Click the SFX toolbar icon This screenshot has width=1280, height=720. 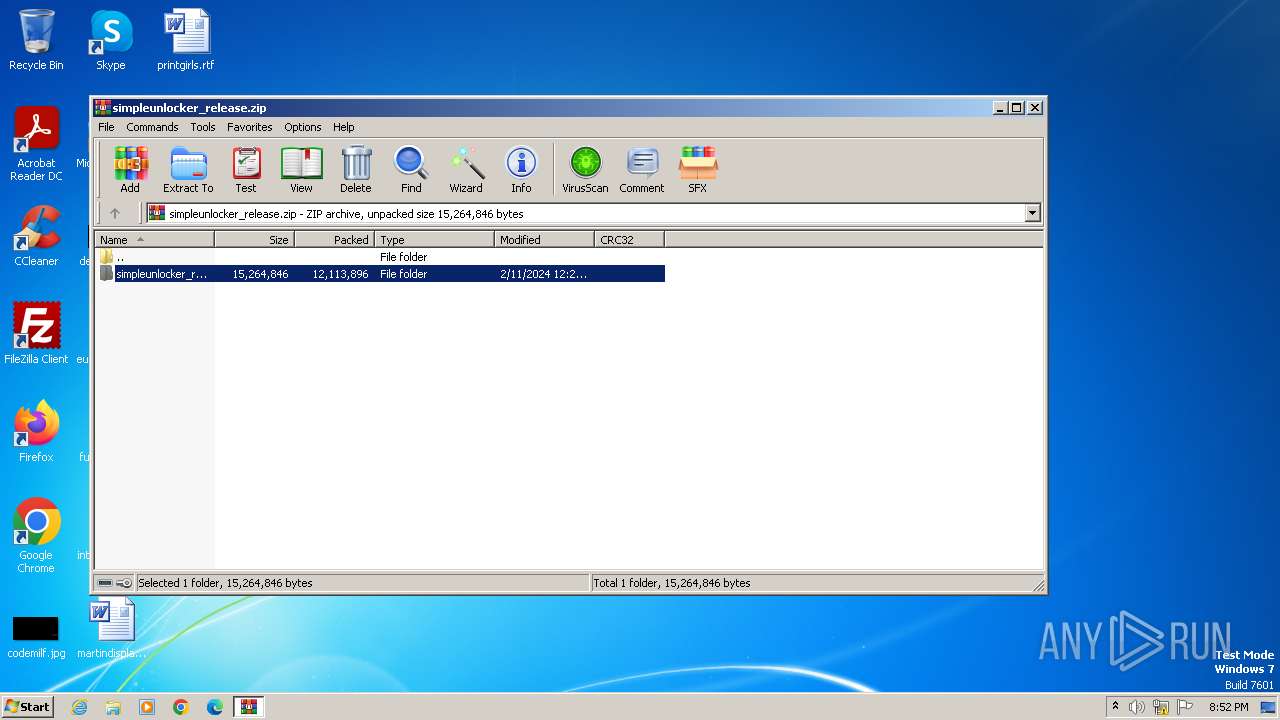point(697,169)
